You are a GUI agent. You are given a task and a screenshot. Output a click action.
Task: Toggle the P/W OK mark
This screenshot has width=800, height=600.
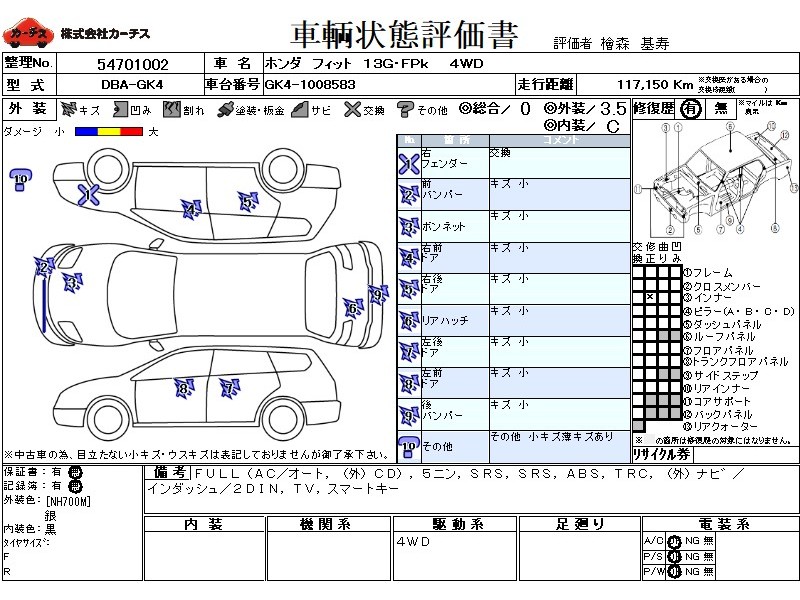tap(674, 572)
